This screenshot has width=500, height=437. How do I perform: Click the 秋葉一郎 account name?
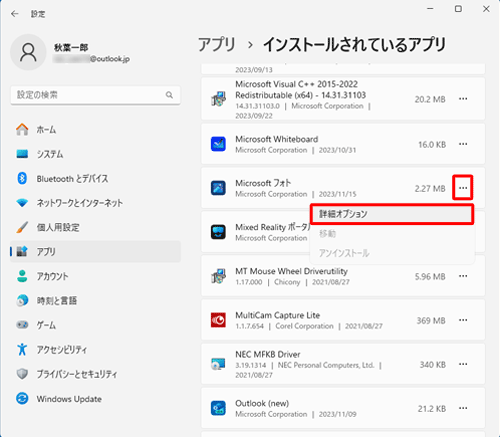click(71, 48)
